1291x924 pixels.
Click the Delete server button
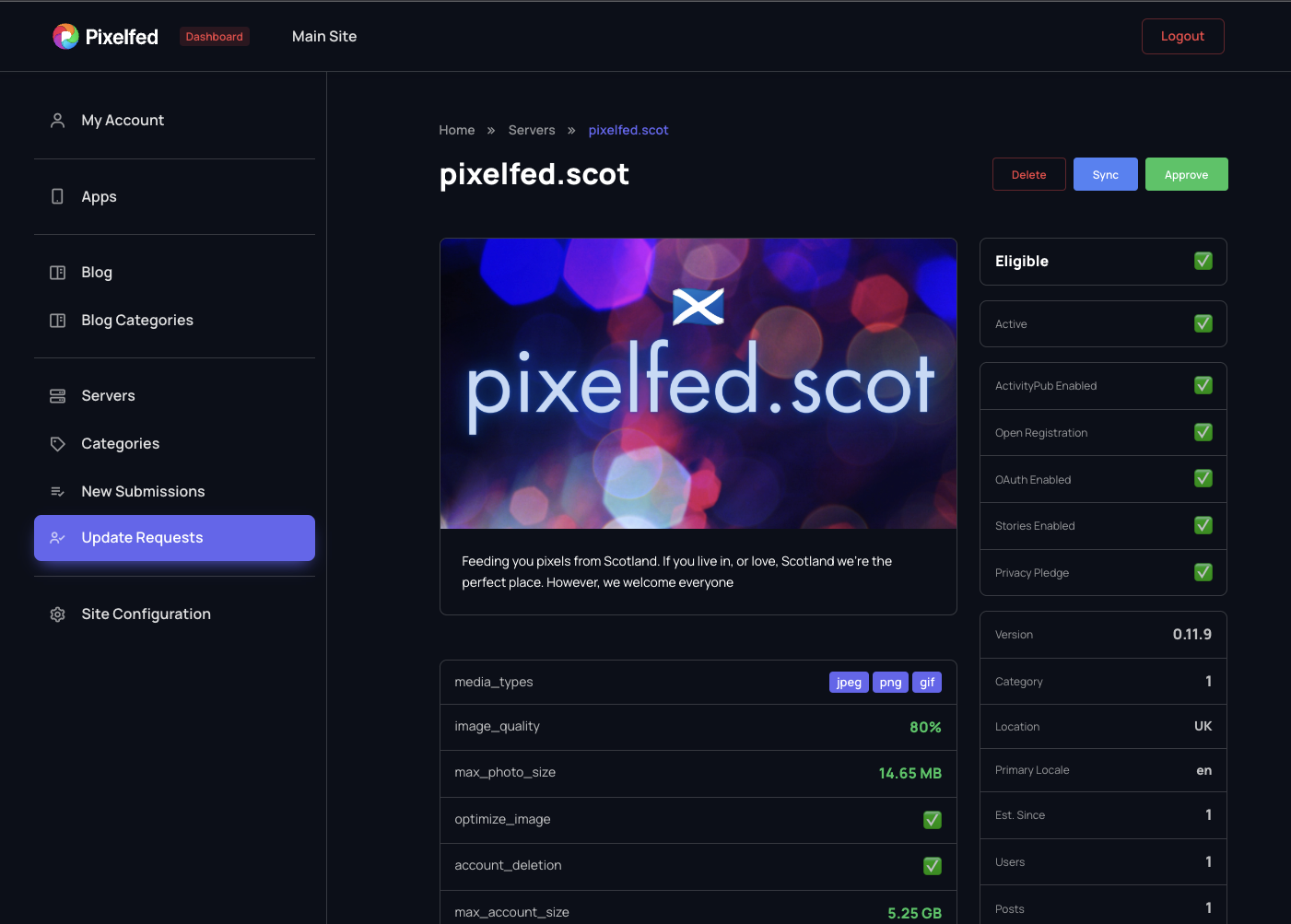(x=1028, y=174)
